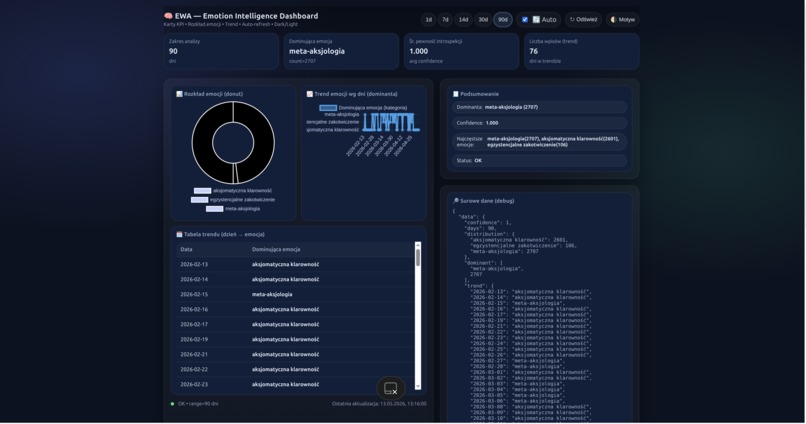Click the 2026-02-15 table row date
This screenshot has height=424, width=806.
click(194, 294)
